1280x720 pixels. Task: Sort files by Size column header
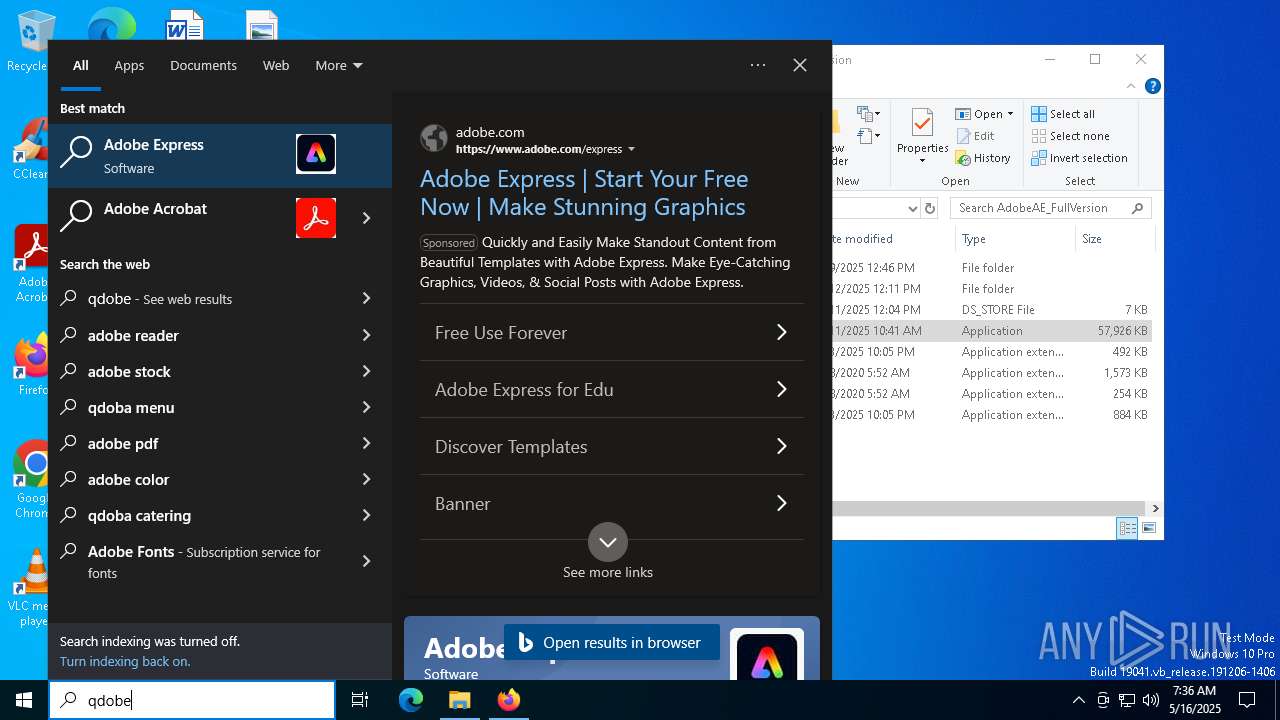(x=1115, y=239)
